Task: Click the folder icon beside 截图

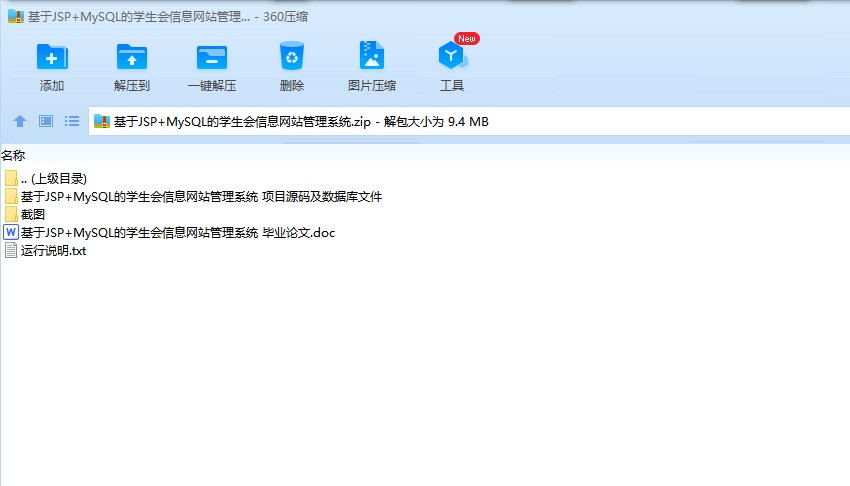Action: coord(11,214)
